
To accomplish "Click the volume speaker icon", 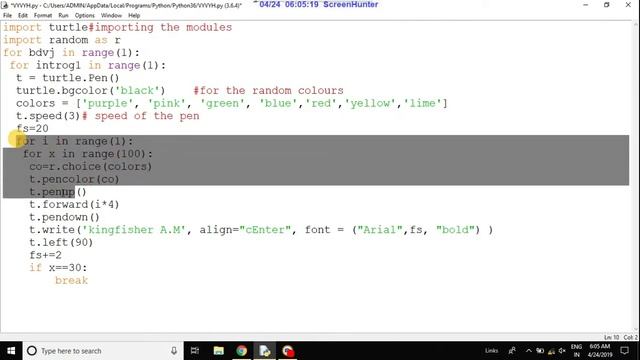I will coord(562,351).
